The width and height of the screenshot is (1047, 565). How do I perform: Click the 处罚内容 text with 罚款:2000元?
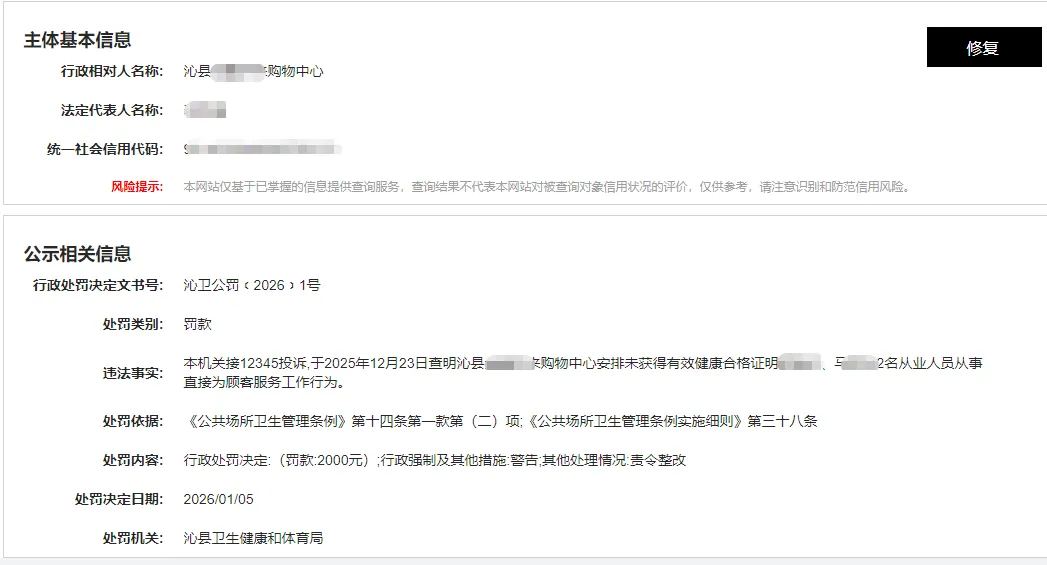coord(435,460)
